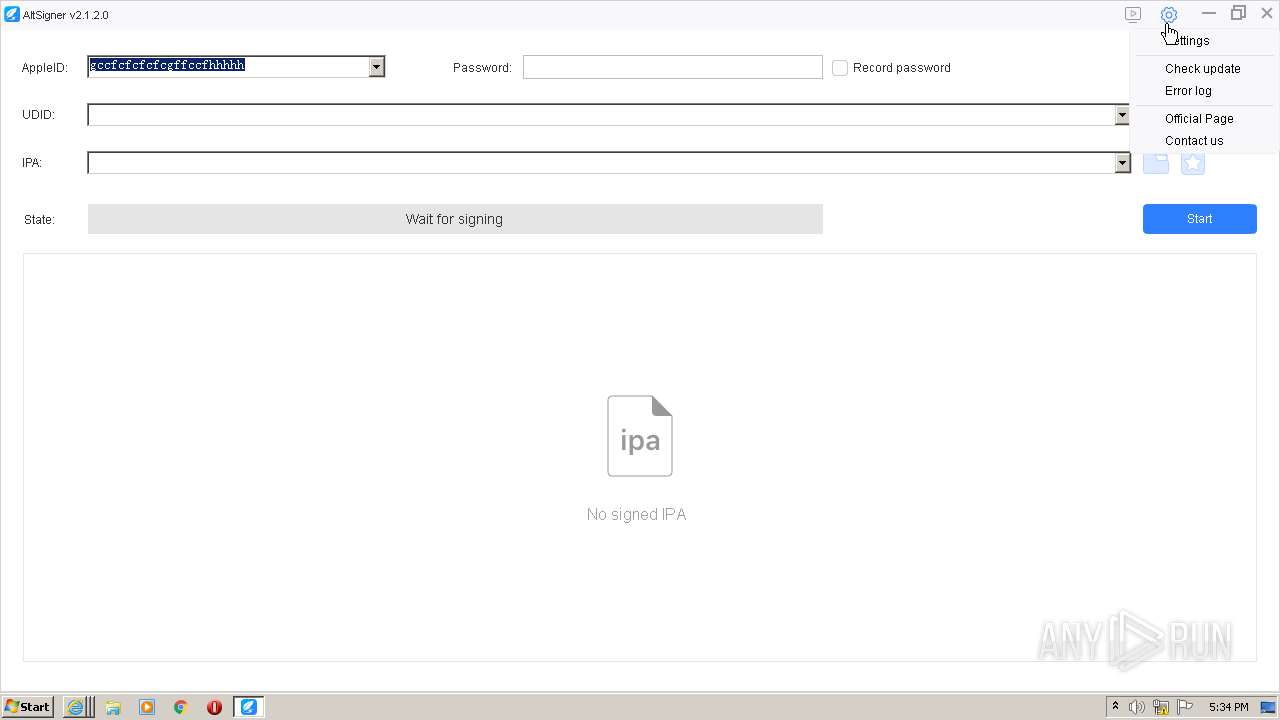
Task: Click the blue Start signing button
Action: 1199,219
